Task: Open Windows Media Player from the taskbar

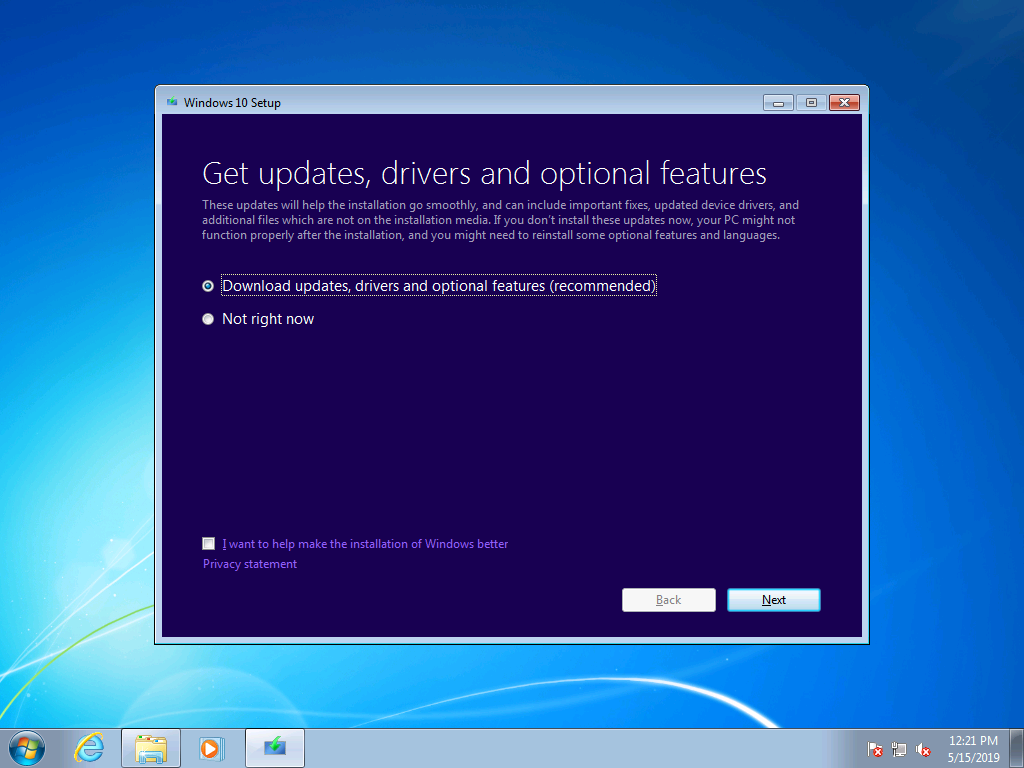Action: (212, 747)
